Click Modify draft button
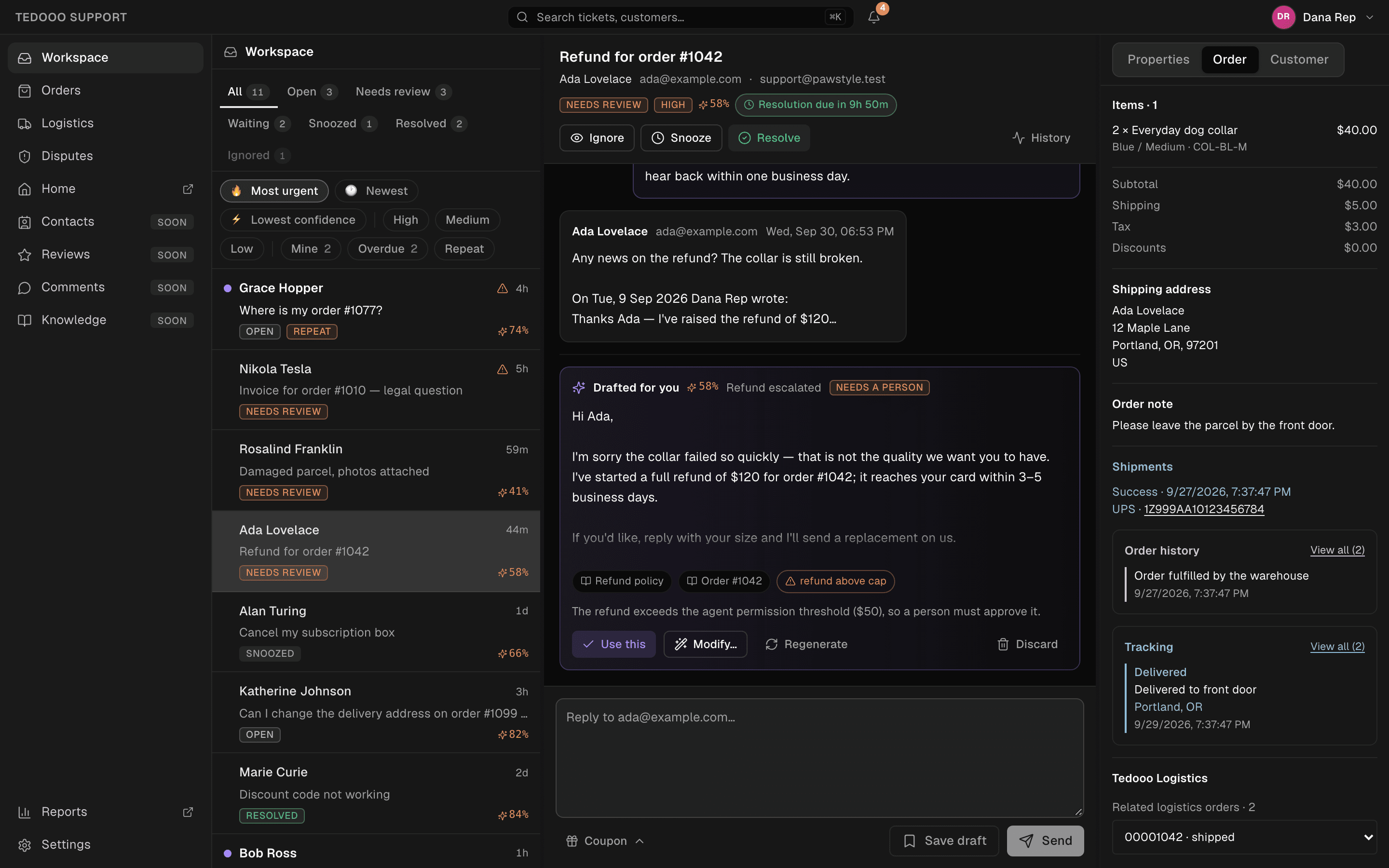 coord(706,644)
